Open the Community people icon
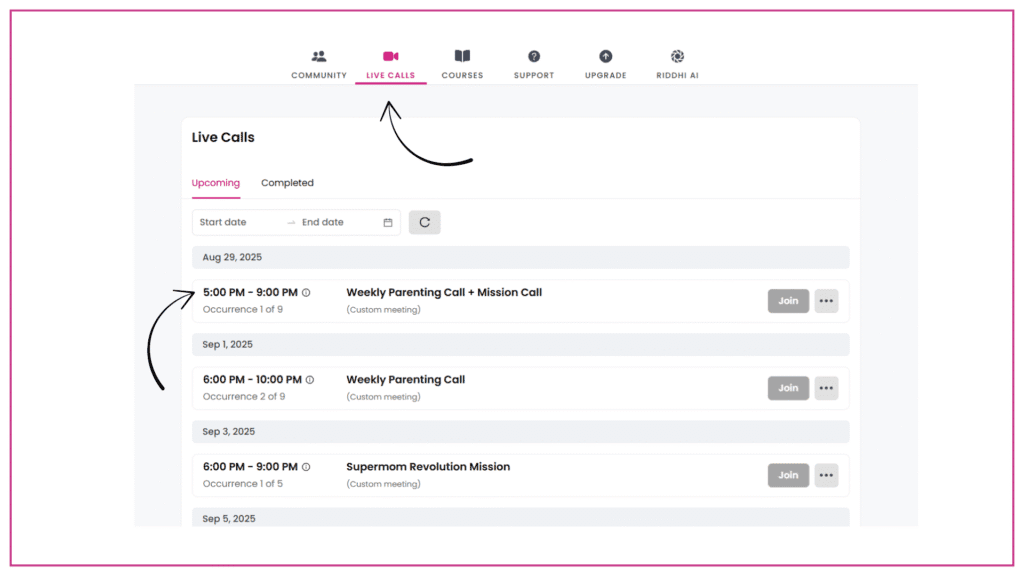Viewport: 1024px width, 576px height. (x=319, y=57)
